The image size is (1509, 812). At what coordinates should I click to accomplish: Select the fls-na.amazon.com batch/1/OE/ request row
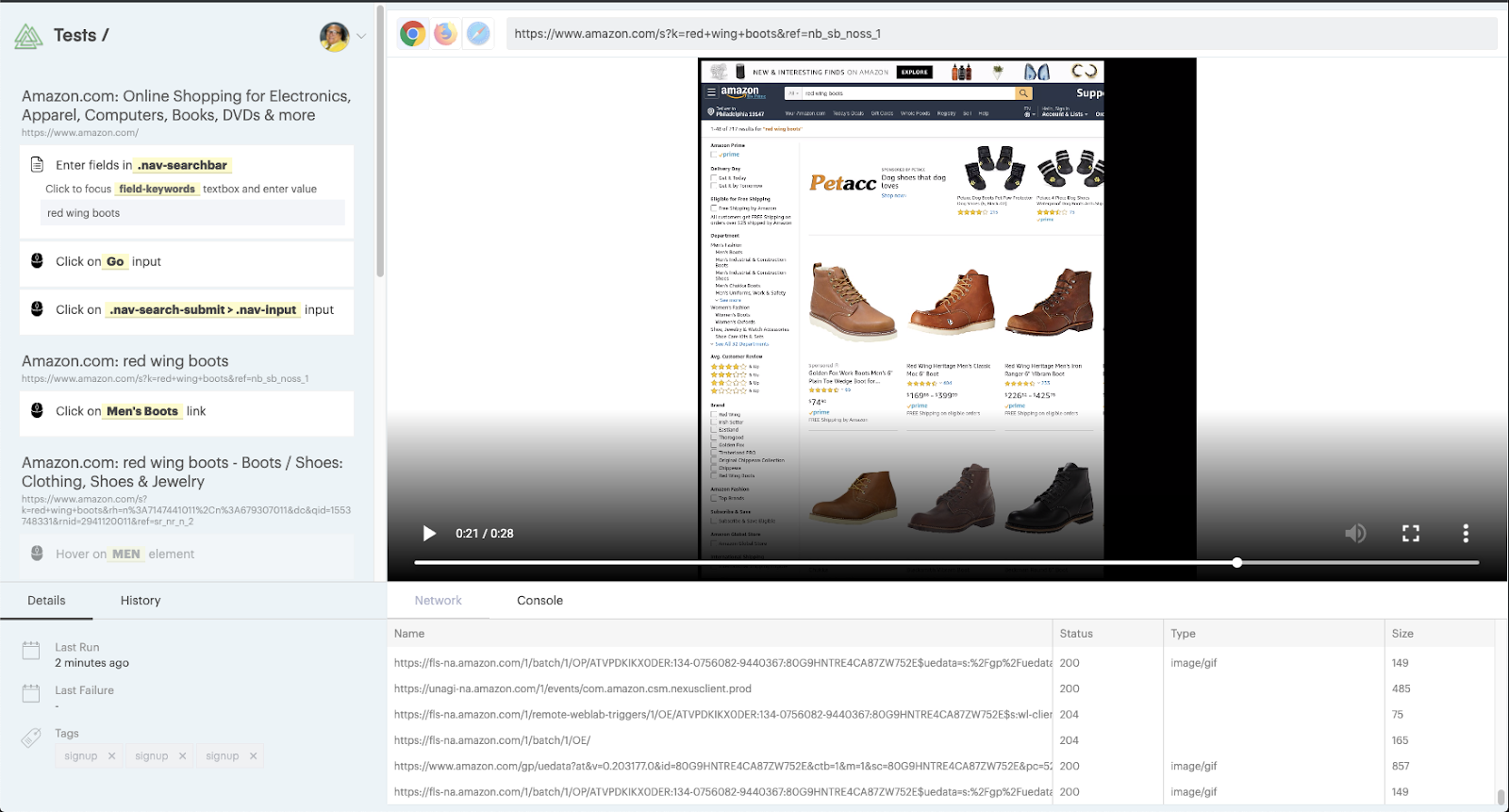click(940, 740)
